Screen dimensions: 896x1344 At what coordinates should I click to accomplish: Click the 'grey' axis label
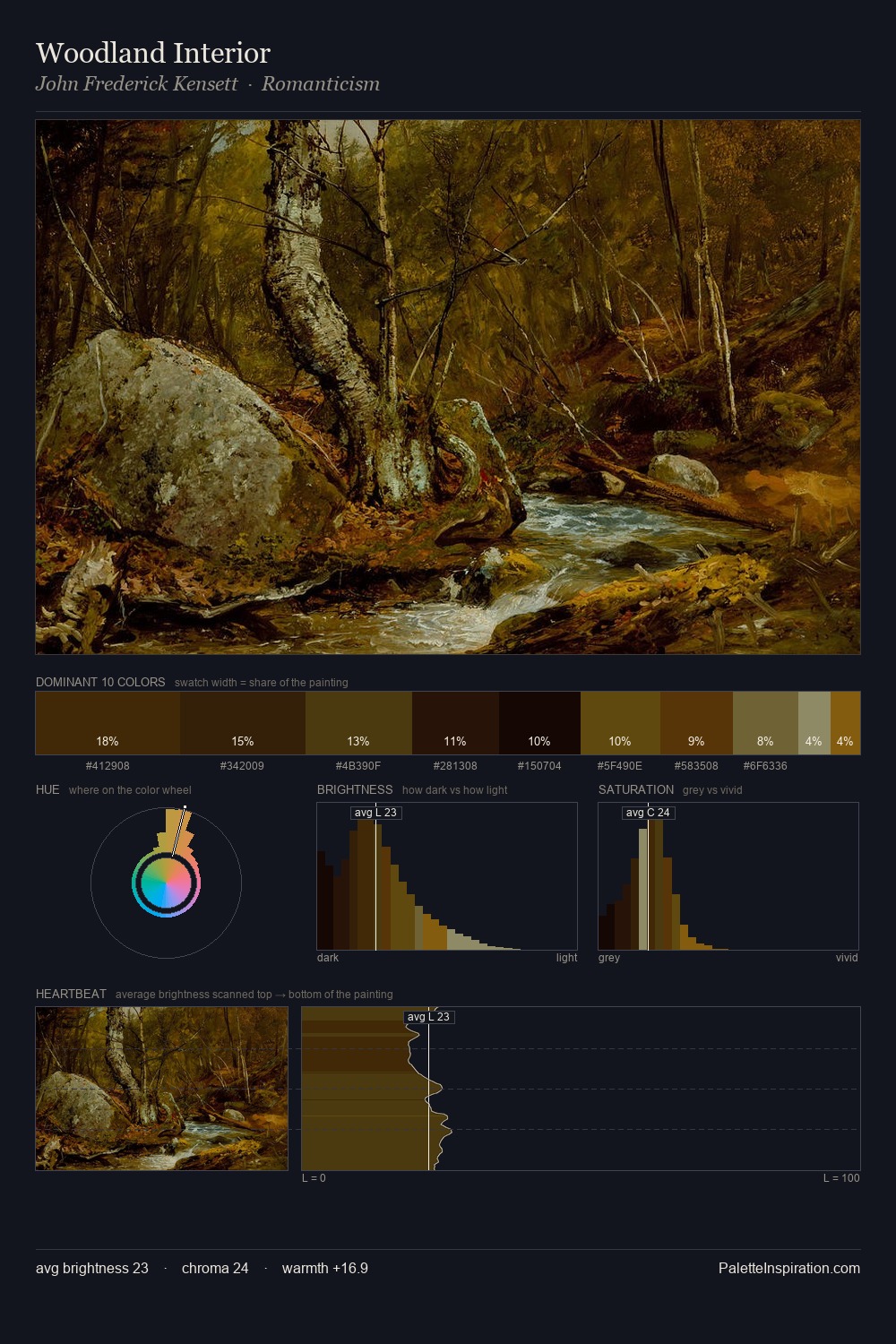[x=609, y=958]
